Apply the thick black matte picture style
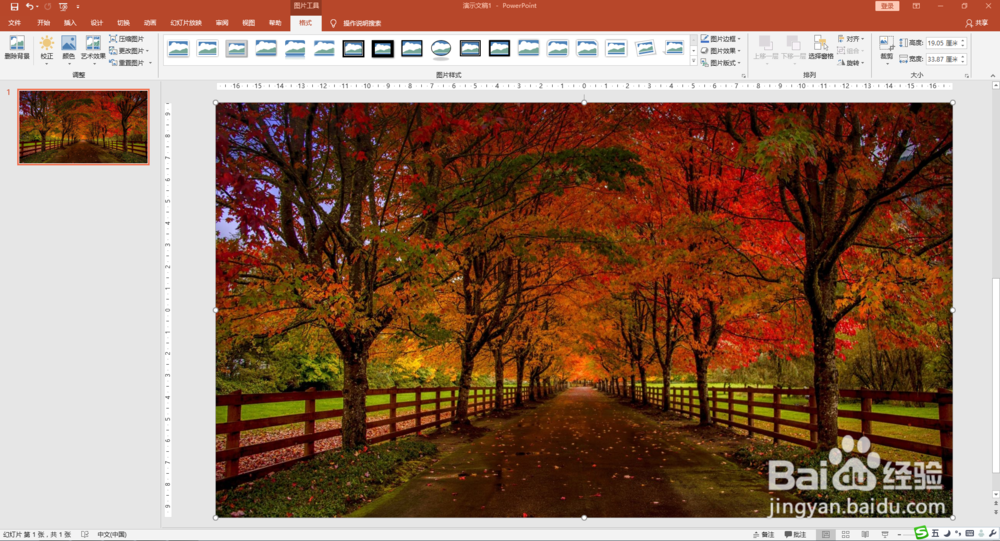The image size is (1000, 541). [383, 48]
